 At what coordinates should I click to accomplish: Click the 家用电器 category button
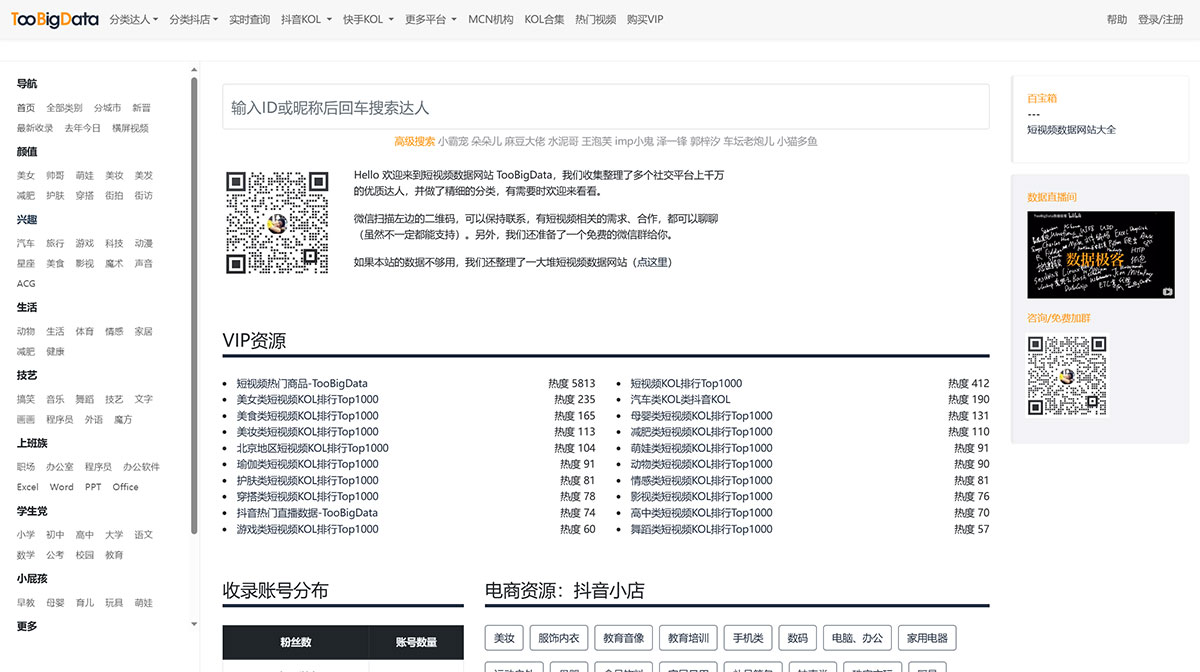(x=926, y=637)
